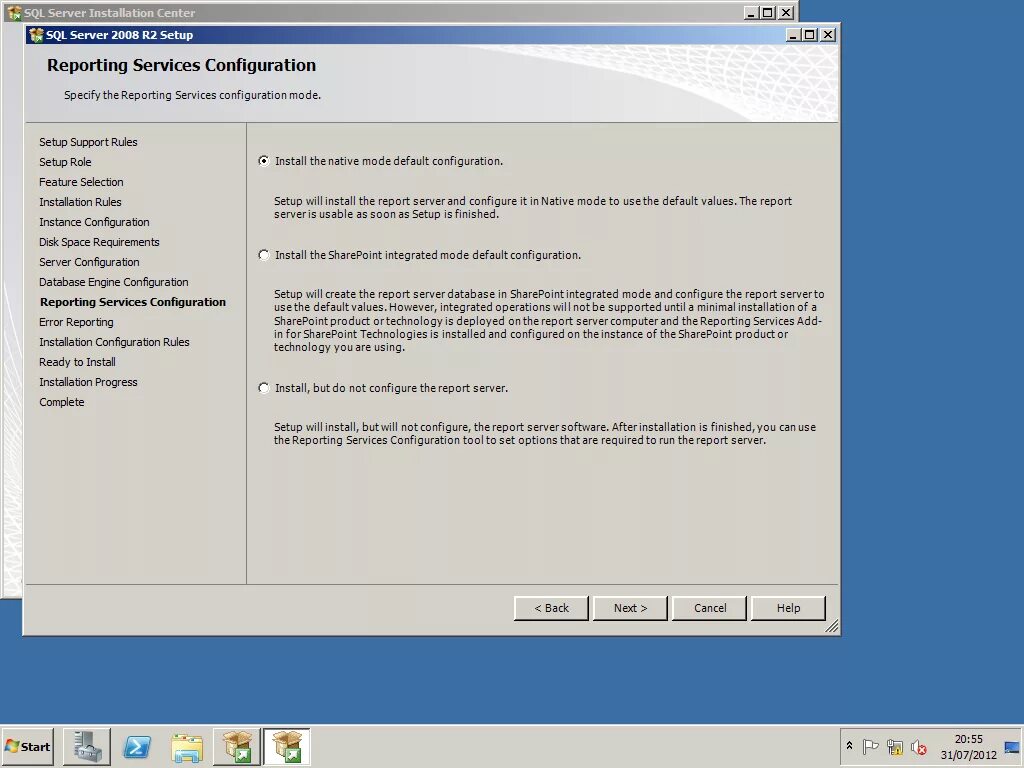
Task: Switch to SQL Server 2008 R2 Setup taskbar item
Action: (287, 746)
